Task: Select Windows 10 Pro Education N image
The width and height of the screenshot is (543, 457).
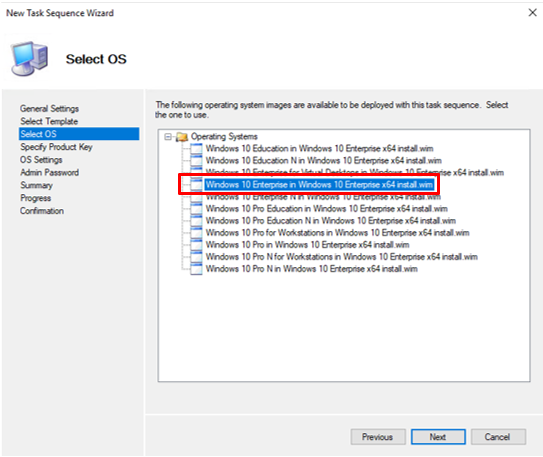Action: [x=330, y=221]
